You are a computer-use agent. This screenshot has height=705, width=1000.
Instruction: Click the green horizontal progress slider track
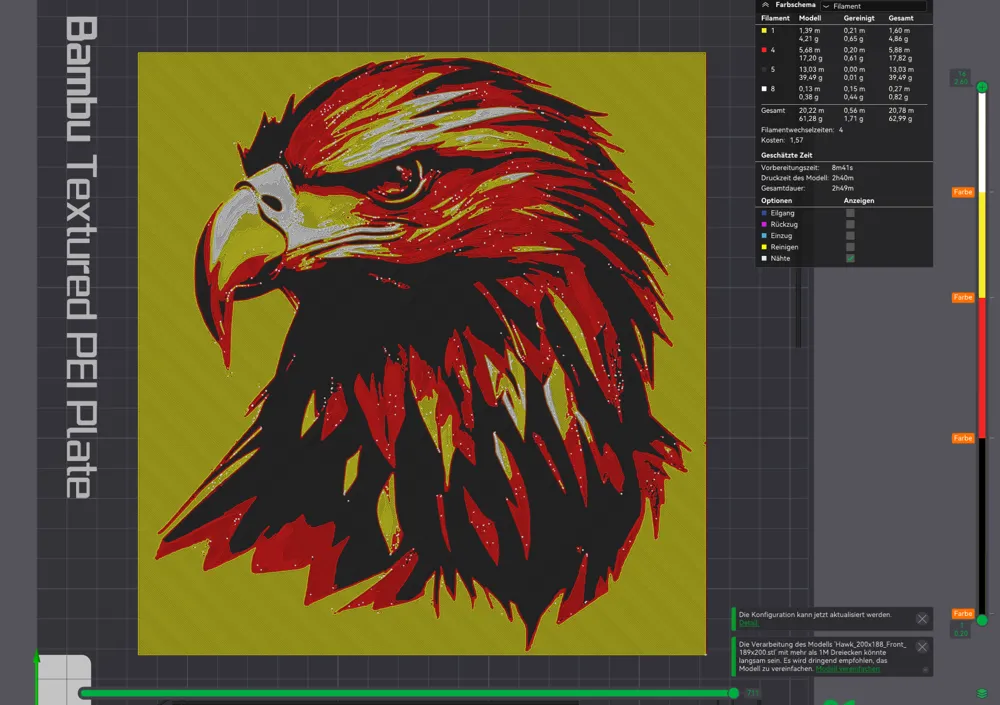click(x=406, y=693)
